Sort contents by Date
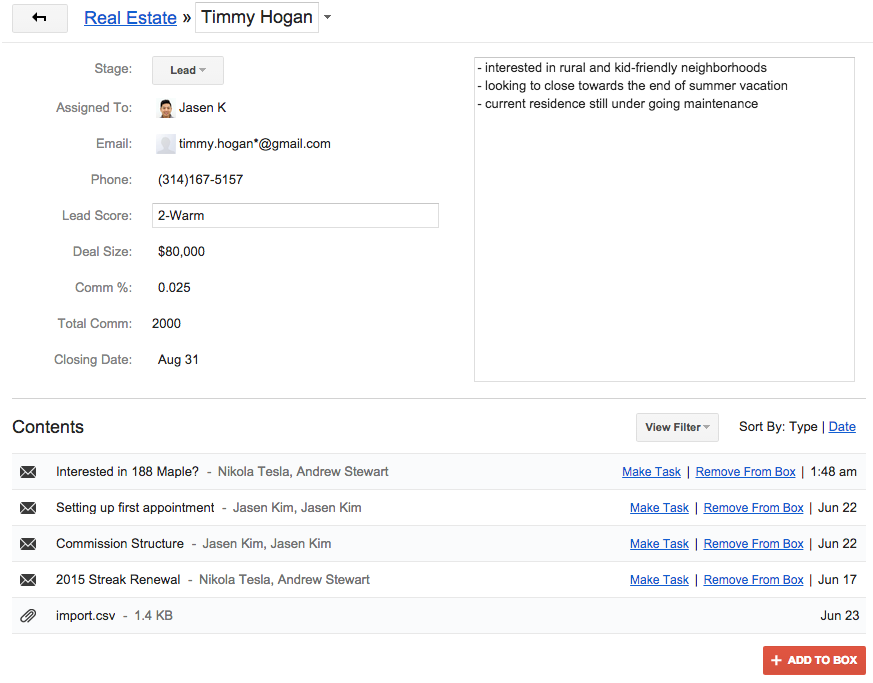873x683 pixels. 842,426
